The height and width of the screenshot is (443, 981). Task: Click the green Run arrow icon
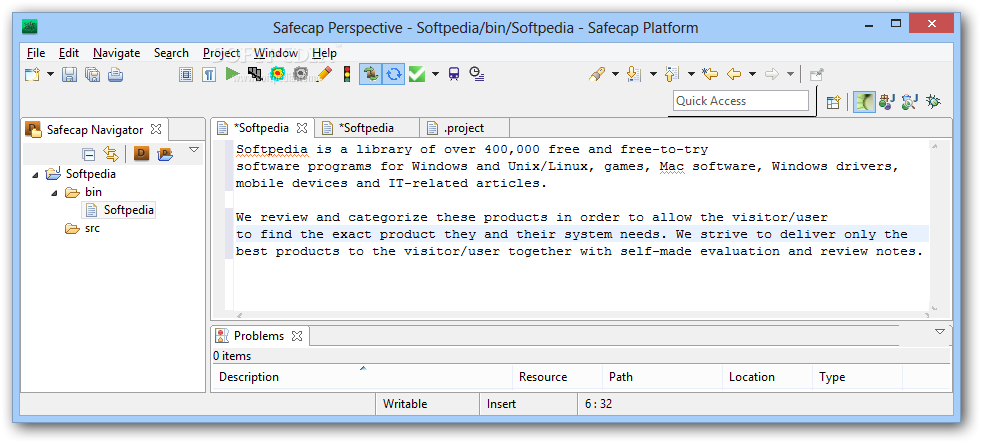(233, 74)
